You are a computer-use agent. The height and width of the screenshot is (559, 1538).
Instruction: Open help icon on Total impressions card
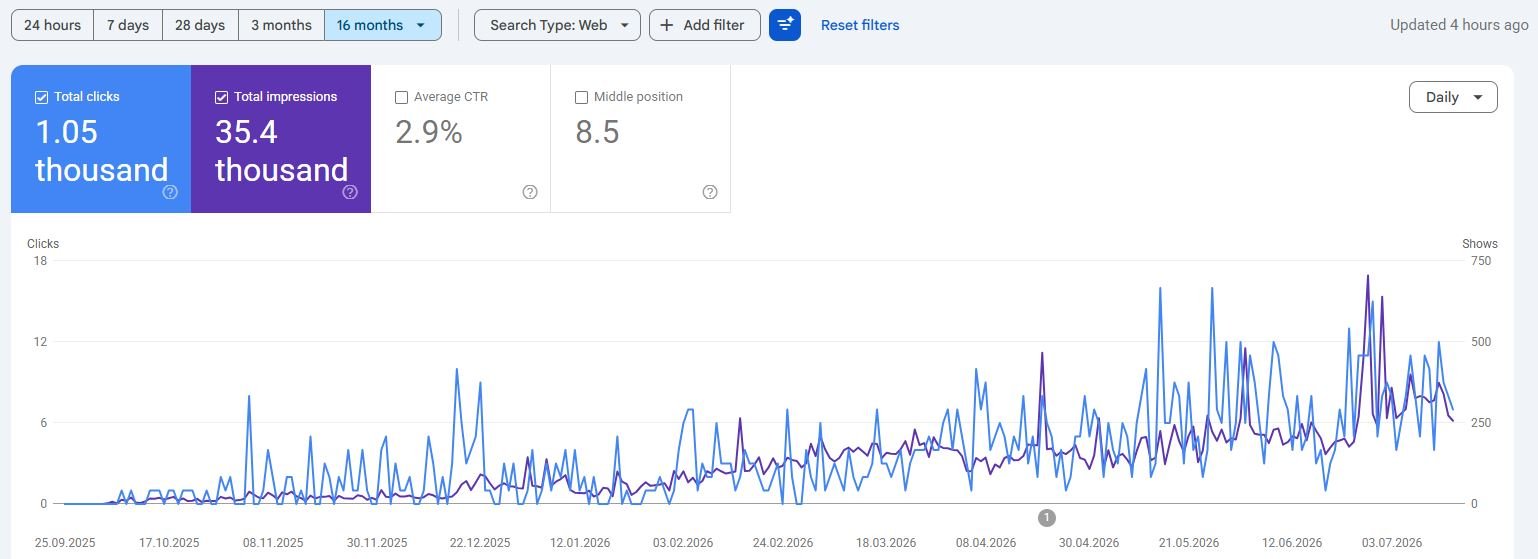tap(350, 192)
